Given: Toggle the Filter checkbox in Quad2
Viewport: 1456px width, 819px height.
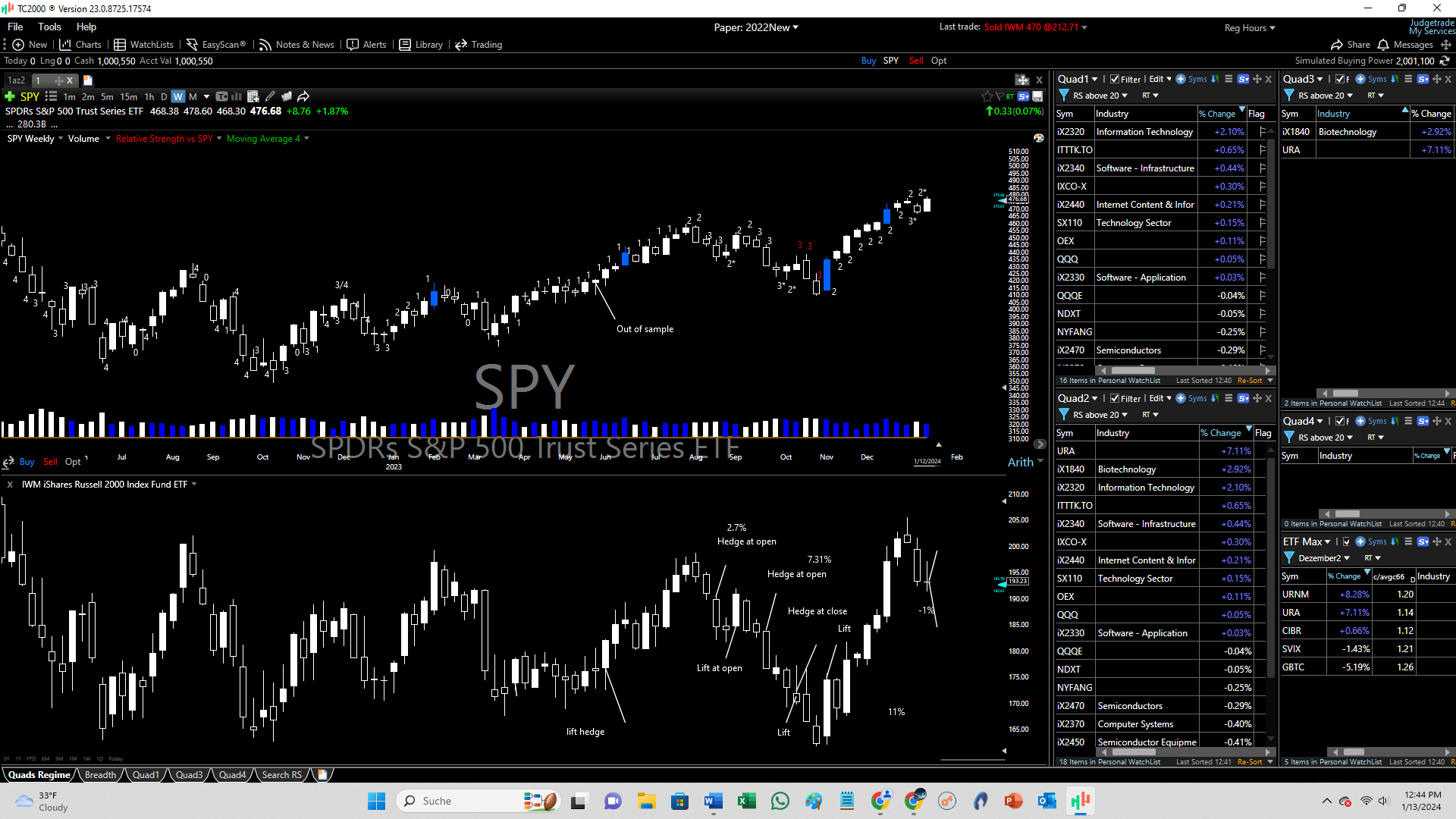Looking at the screenshot, I should 1115,398.
